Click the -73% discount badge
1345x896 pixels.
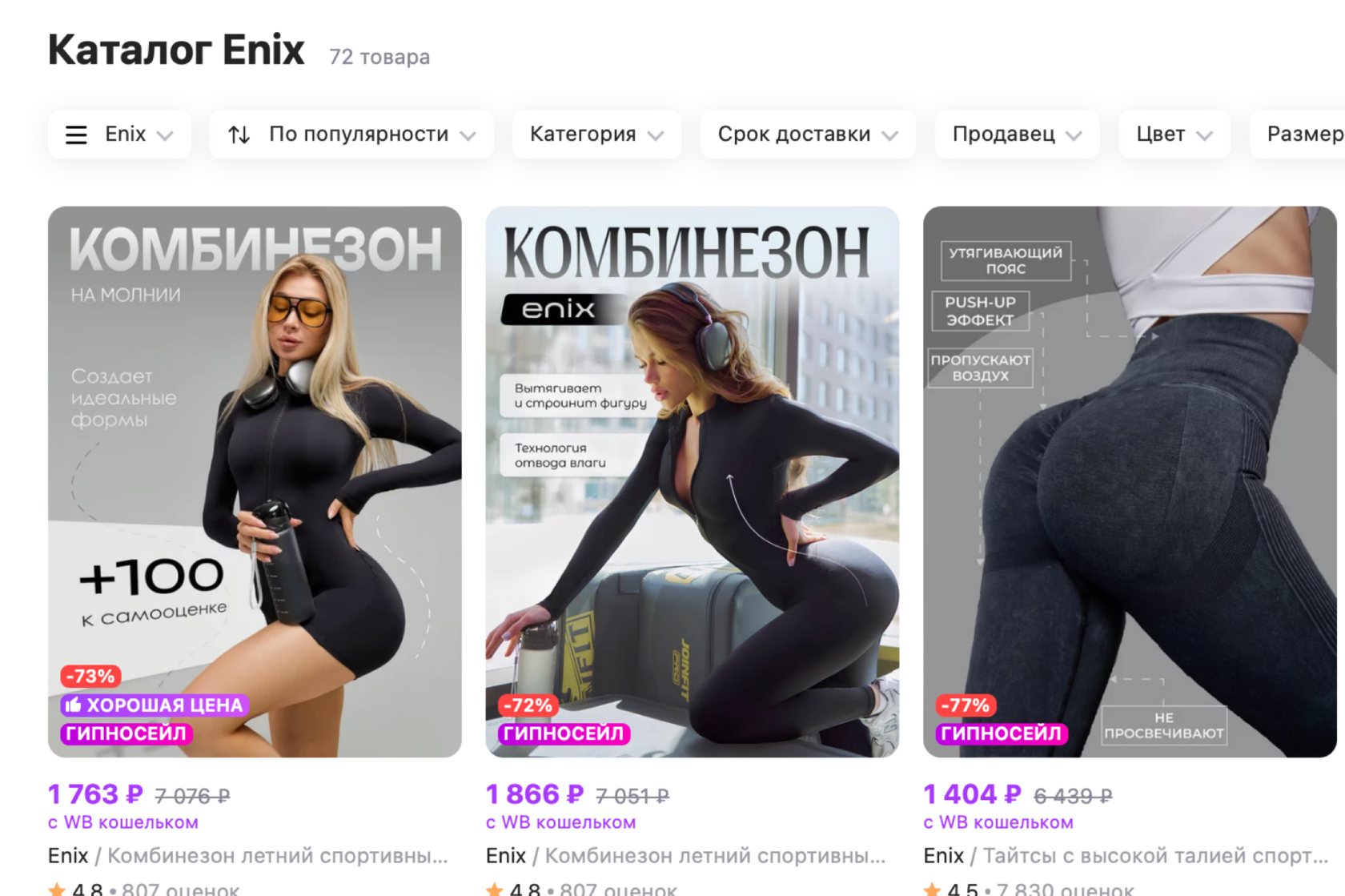90,676
